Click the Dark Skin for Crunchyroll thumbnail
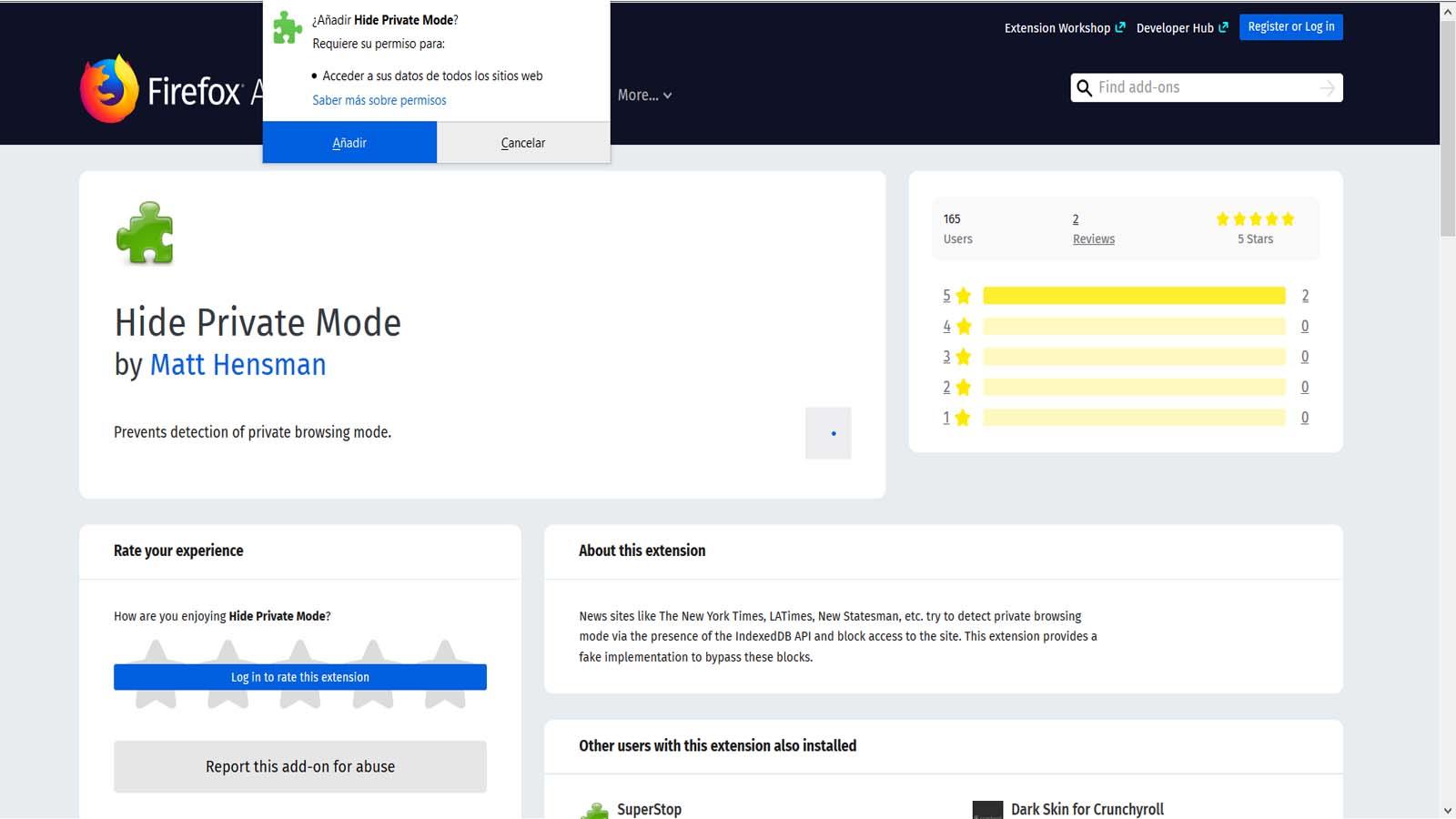The height and width of the screenshot is (819, 1456). 987,810
